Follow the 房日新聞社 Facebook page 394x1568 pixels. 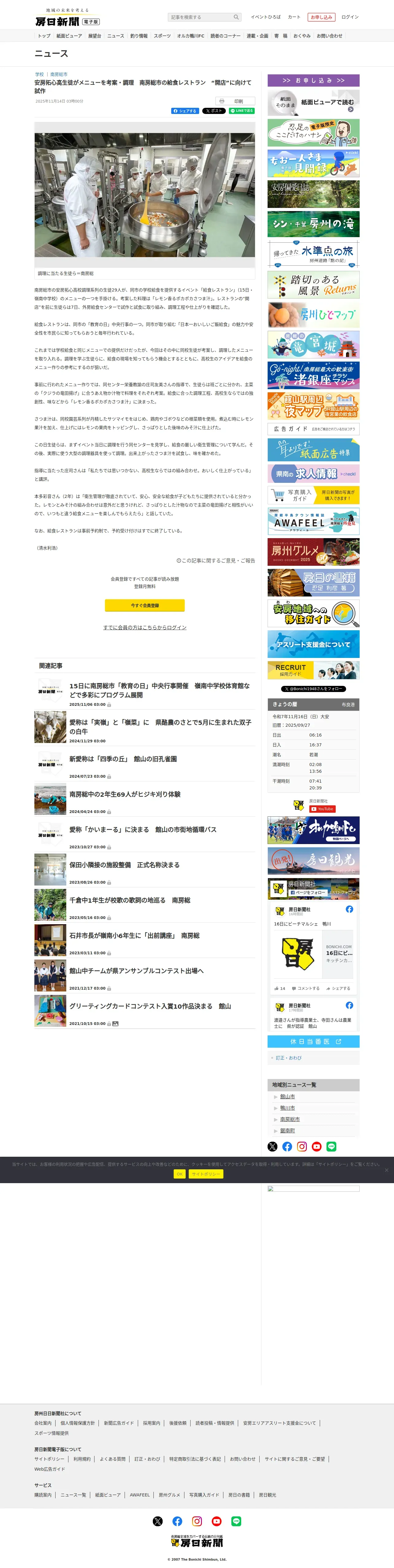point(308,892)
